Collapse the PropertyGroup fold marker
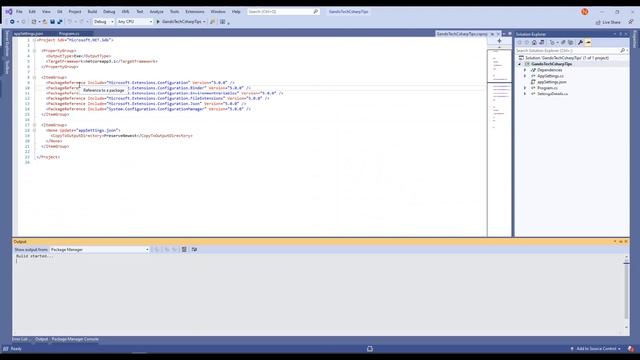 point(34,51)
